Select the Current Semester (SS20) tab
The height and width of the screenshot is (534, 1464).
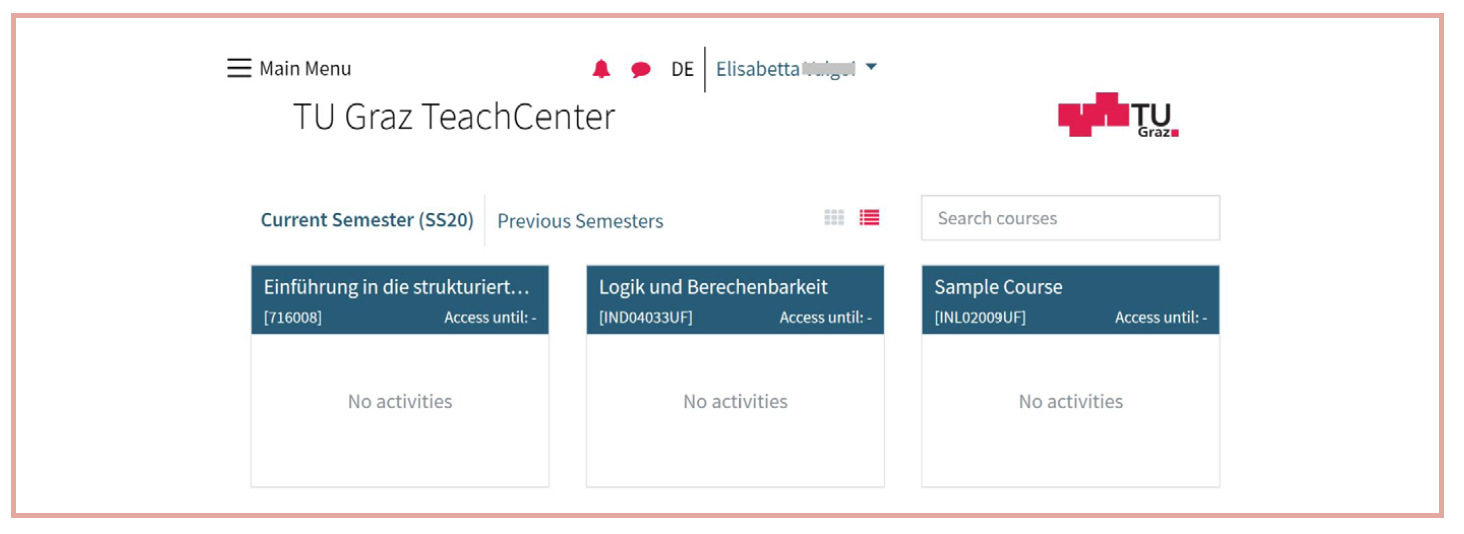click(367, 220)
